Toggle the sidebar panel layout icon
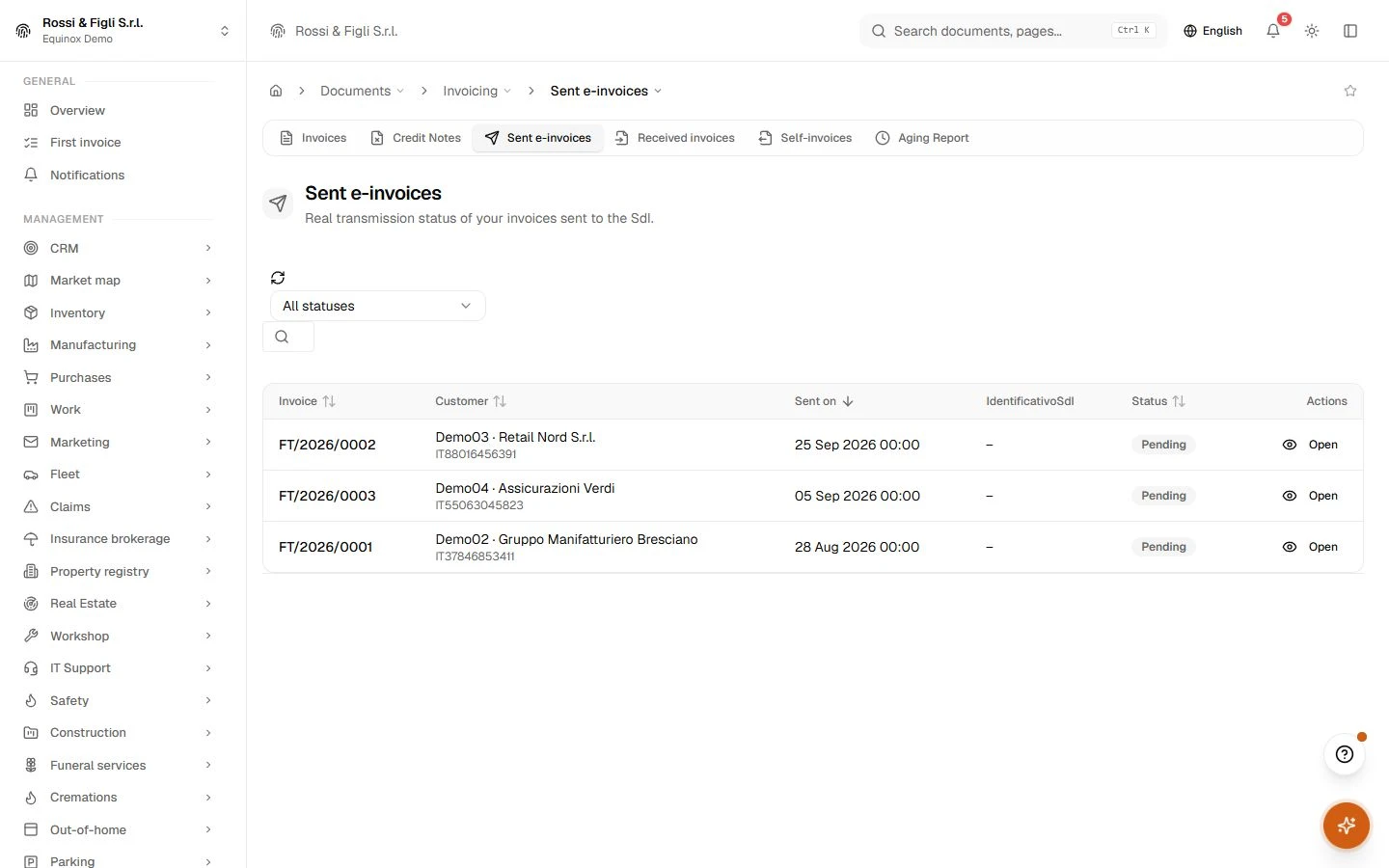1389x868 pixels. [1350, 31]
